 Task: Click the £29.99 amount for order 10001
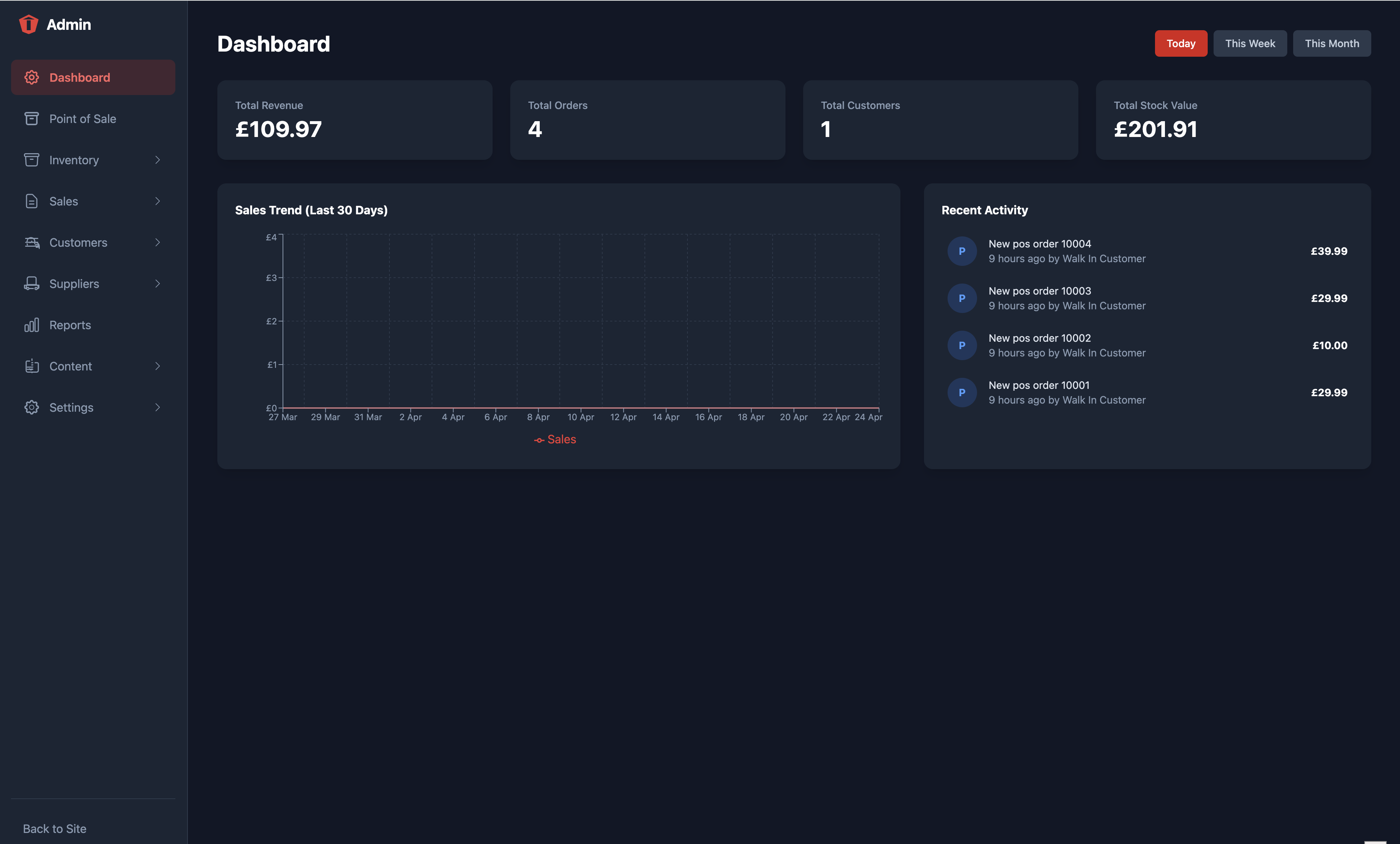[x=1329, y=393]
